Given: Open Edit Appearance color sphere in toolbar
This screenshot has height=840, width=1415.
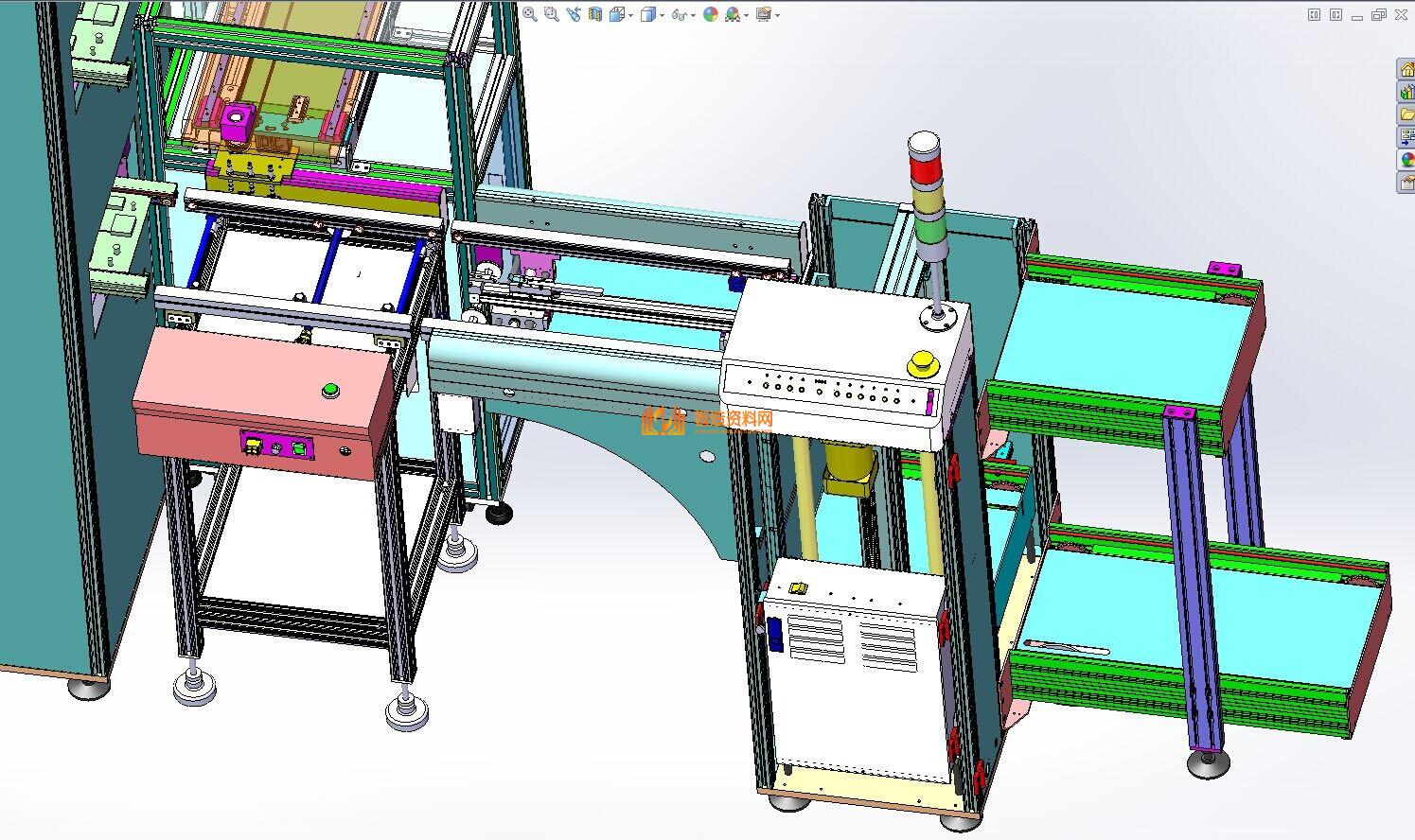Looking at the screenshot, I should [711, 14].
